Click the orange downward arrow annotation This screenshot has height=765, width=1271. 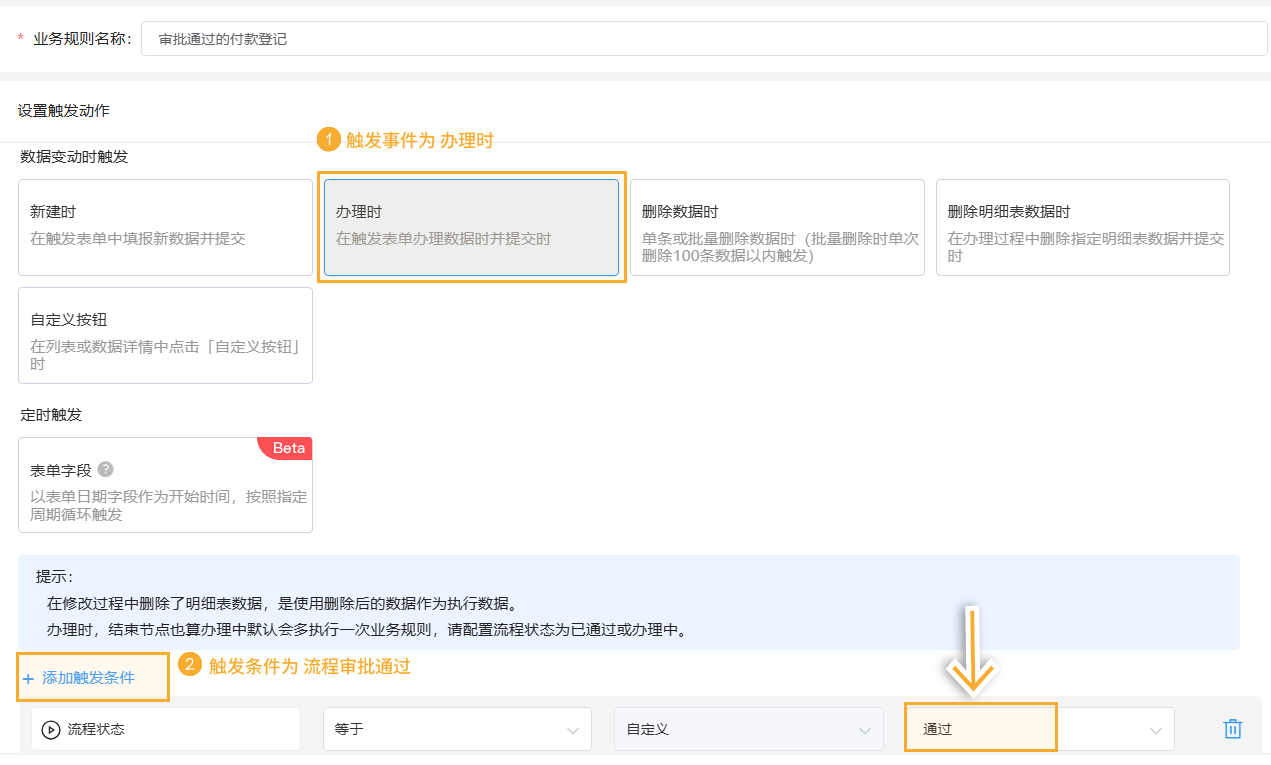tap(971, 652)
